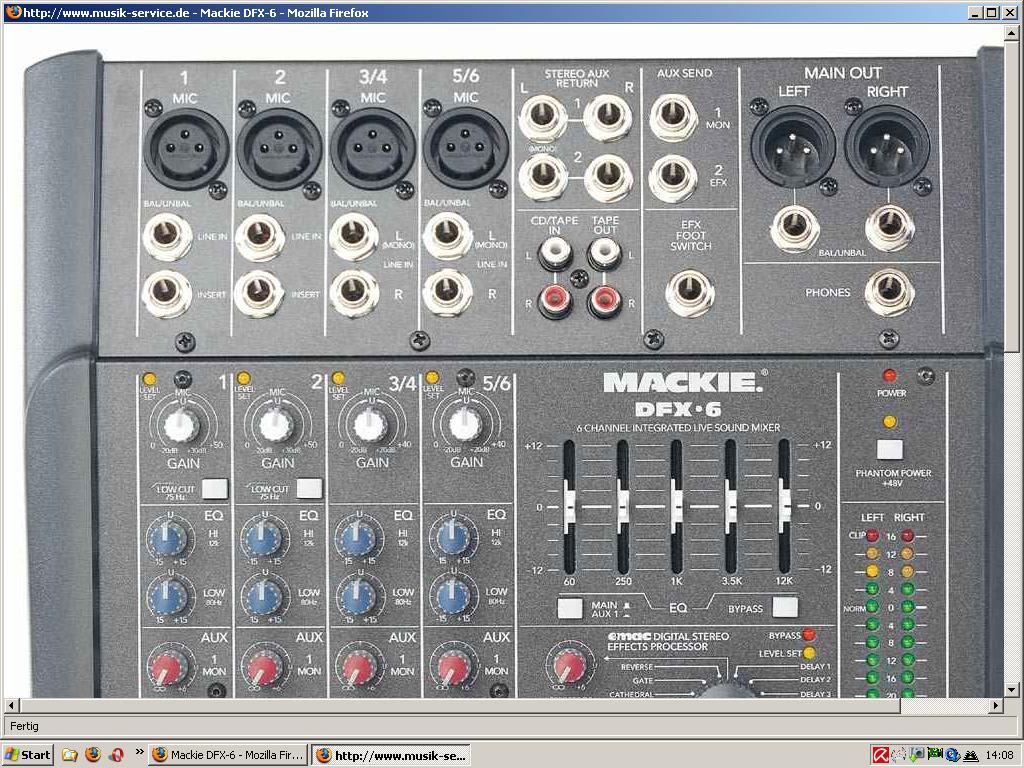Click the AUX SEND 2 EFX jack
Image resolution: width=1024 pixels, height=768 pixels.
coord(673,178)
